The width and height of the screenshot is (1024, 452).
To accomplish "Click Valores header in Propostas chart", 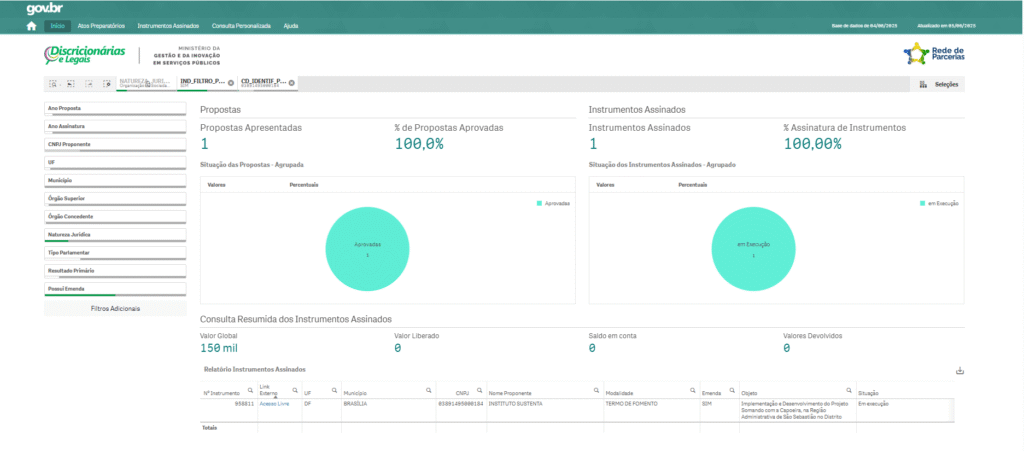I will pyautogui.click(x=217, y=186).
